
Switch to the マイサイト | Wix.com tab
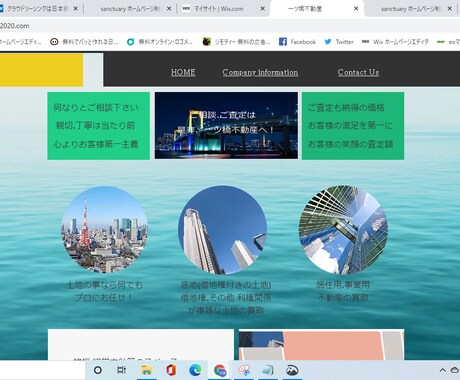pos(218,9)
